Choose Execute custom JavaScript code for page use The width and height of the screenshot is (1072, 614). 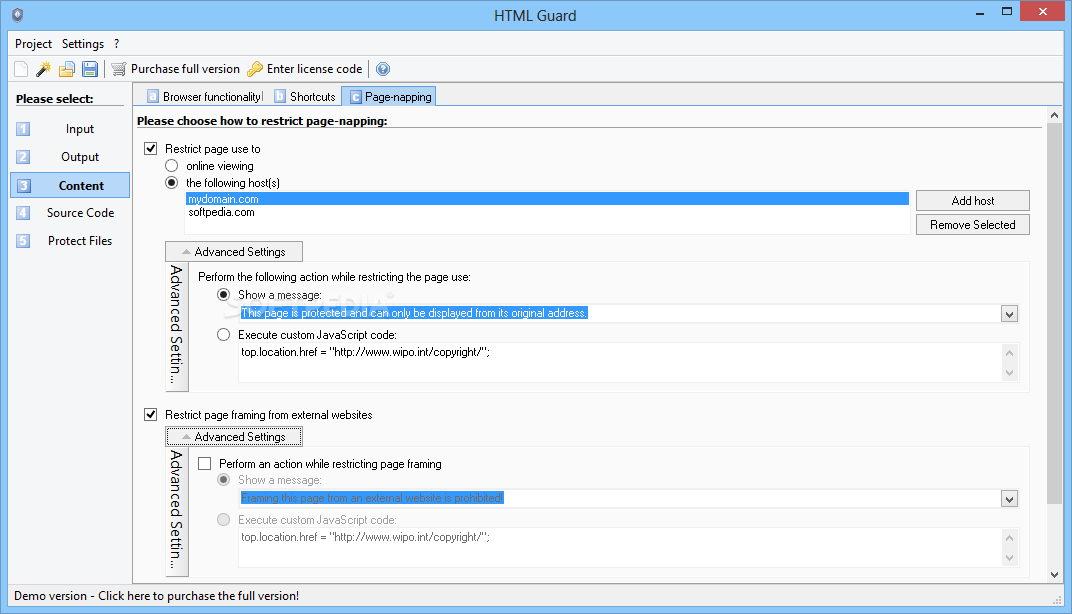[224, 334]
